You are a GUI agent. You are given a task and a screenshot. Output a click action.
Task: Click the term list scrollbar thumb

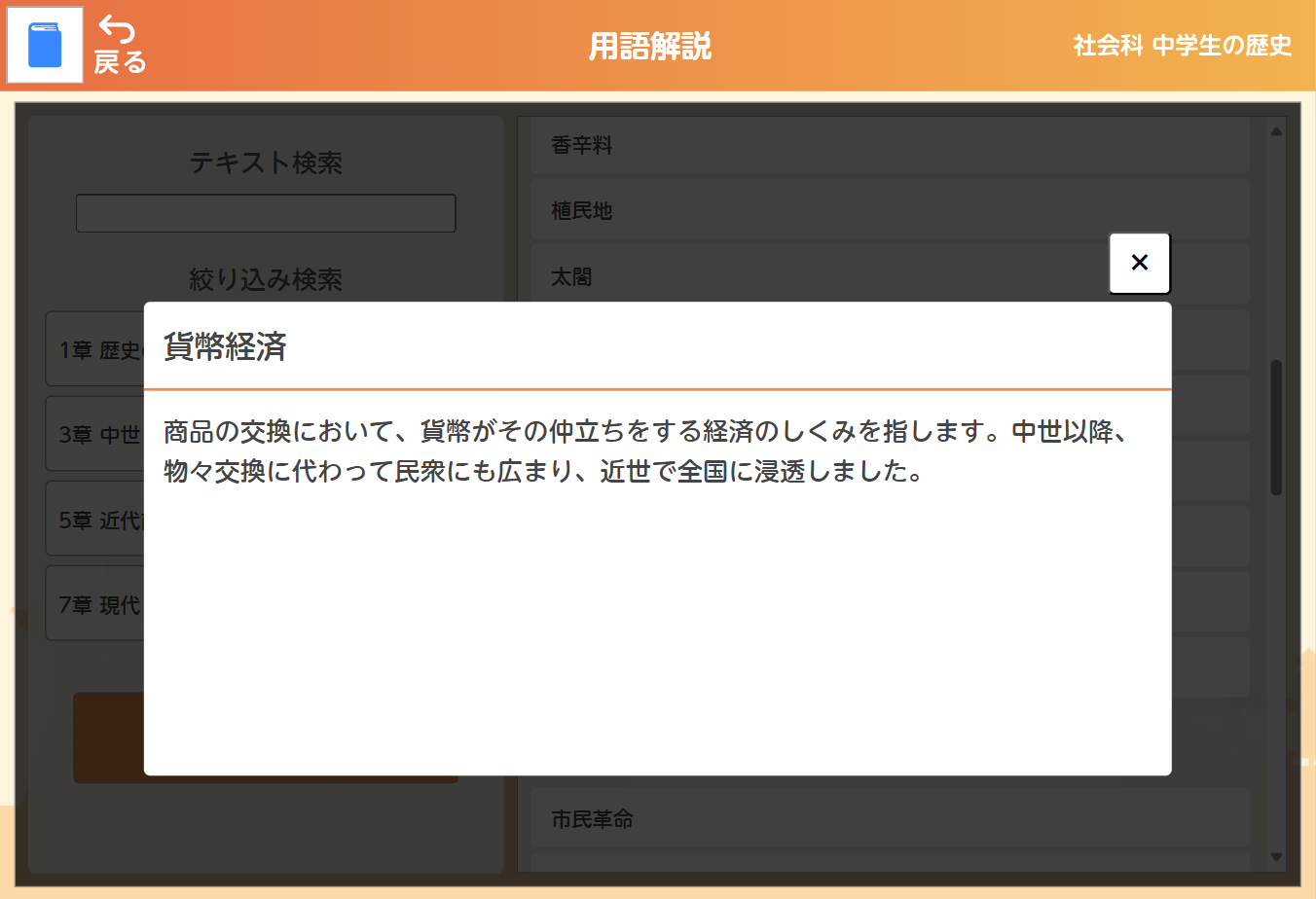pyautogui.click(x=1276, y=428)
